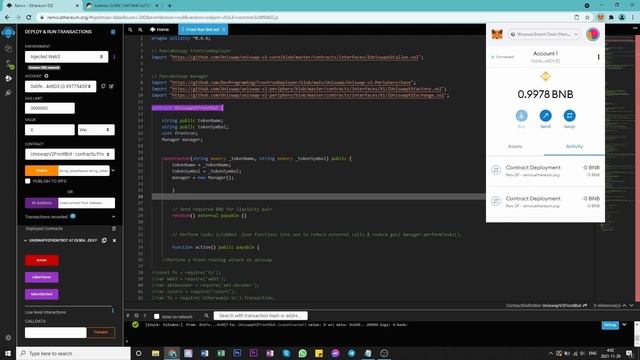Collapse the deployed UniswapV2FrontBot contract

pyautogui.click(x=26, y=240)
